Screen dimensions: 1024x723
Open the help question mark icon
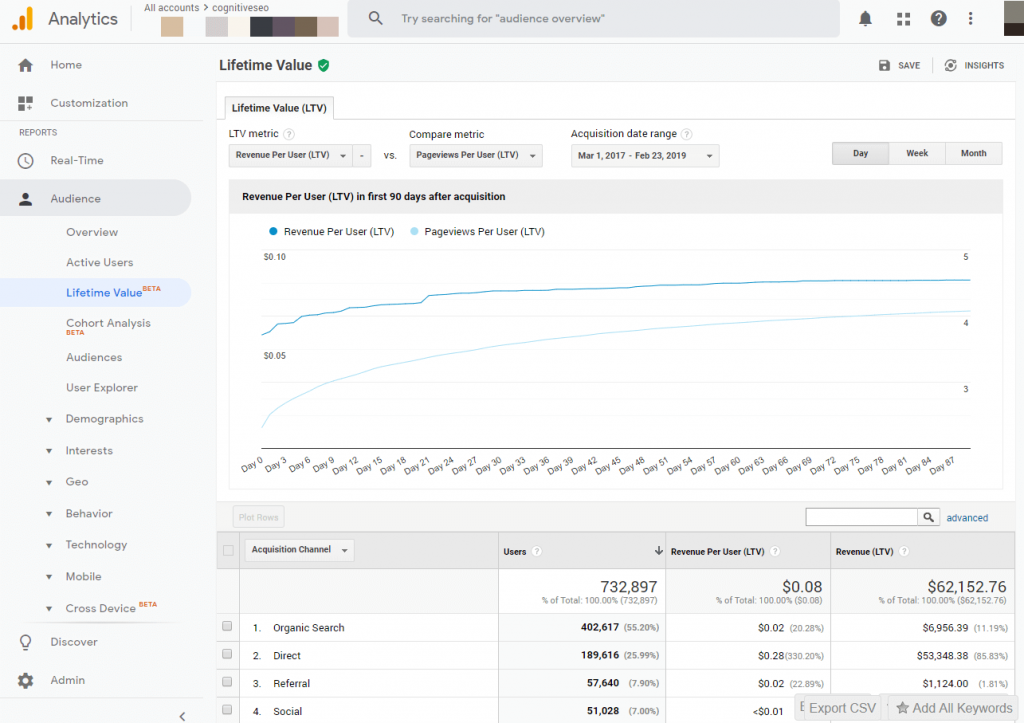click(x=938, y=19)
